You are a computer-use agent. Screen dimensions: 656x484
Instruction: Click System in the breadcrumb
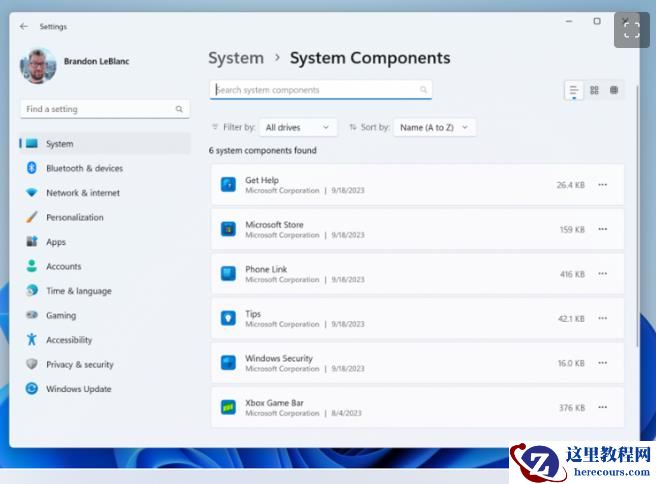[236, 58]
